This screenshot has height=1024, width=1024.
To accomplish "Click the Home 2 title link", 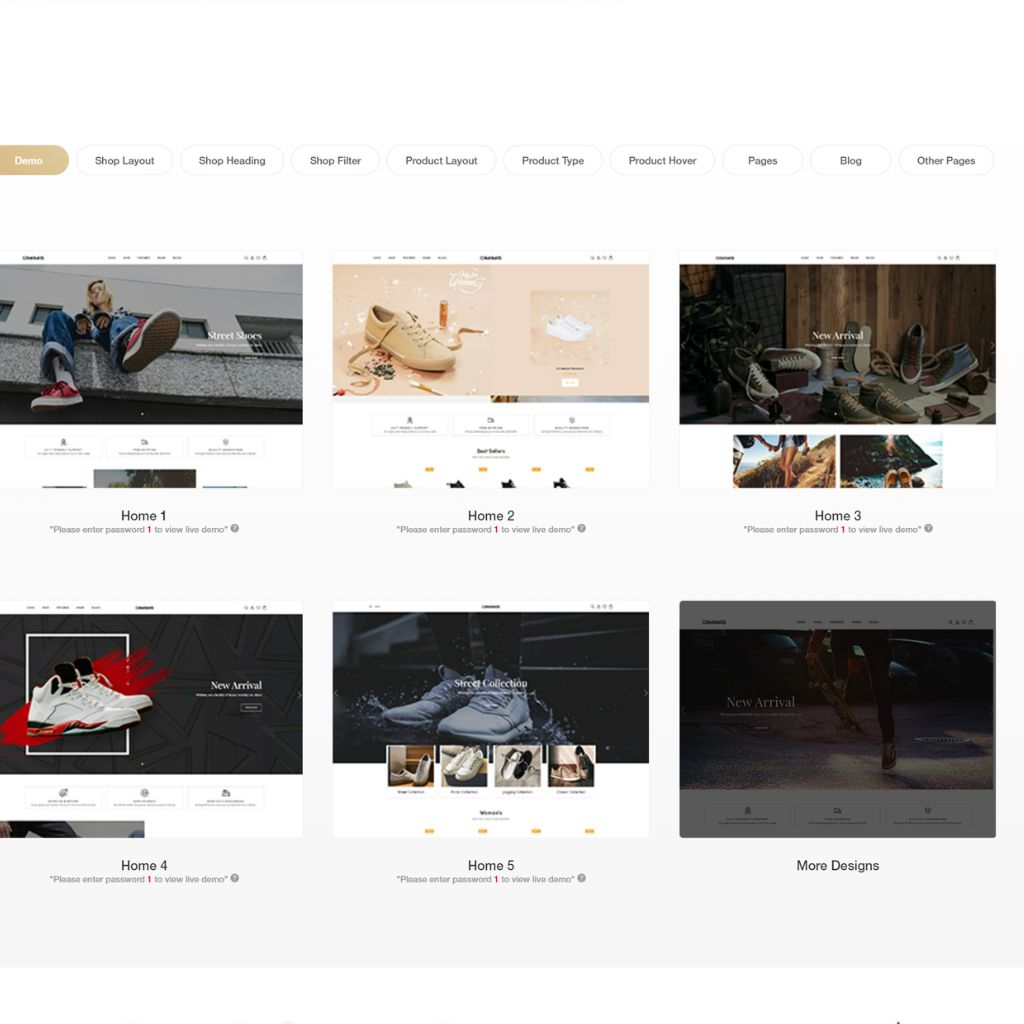I will coord(490,515).
